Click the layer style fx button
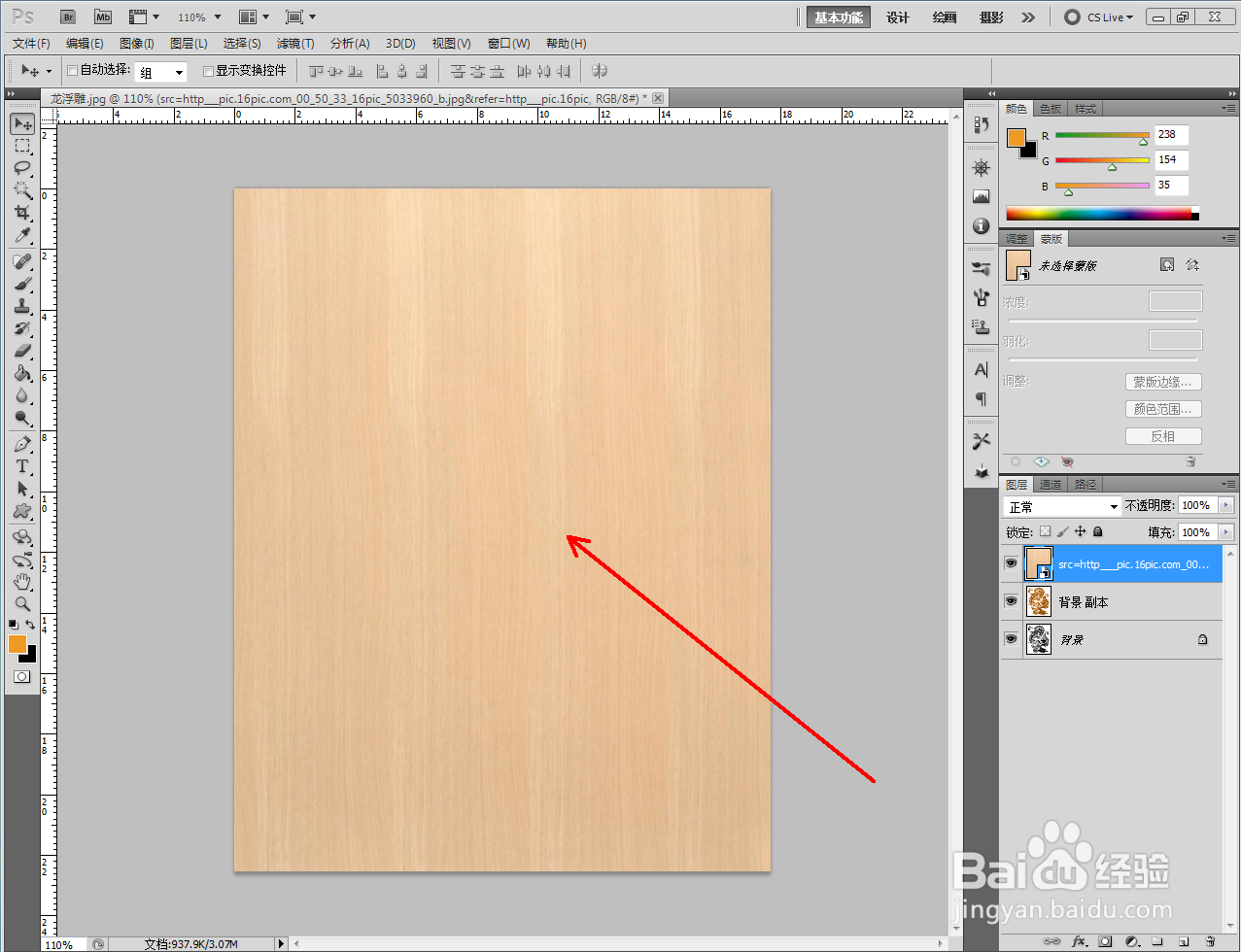This screenshot has height=952, width=1241. pyautogui.click(x=1079, y=941)
